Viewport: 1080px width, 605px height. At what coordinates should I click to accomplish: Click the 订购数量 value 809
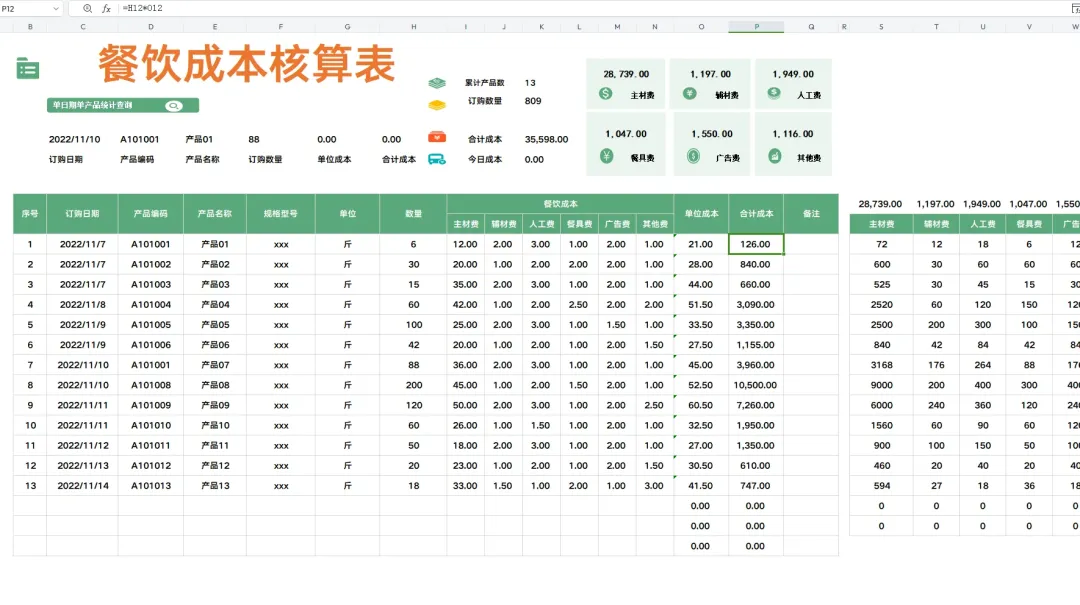point(533,101)
